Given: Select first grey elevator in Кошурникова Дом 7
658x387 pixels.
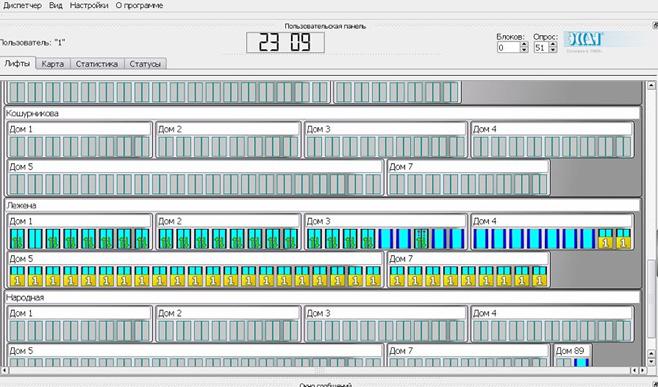Looking at the screenshot, I should [x=397, y=184].
